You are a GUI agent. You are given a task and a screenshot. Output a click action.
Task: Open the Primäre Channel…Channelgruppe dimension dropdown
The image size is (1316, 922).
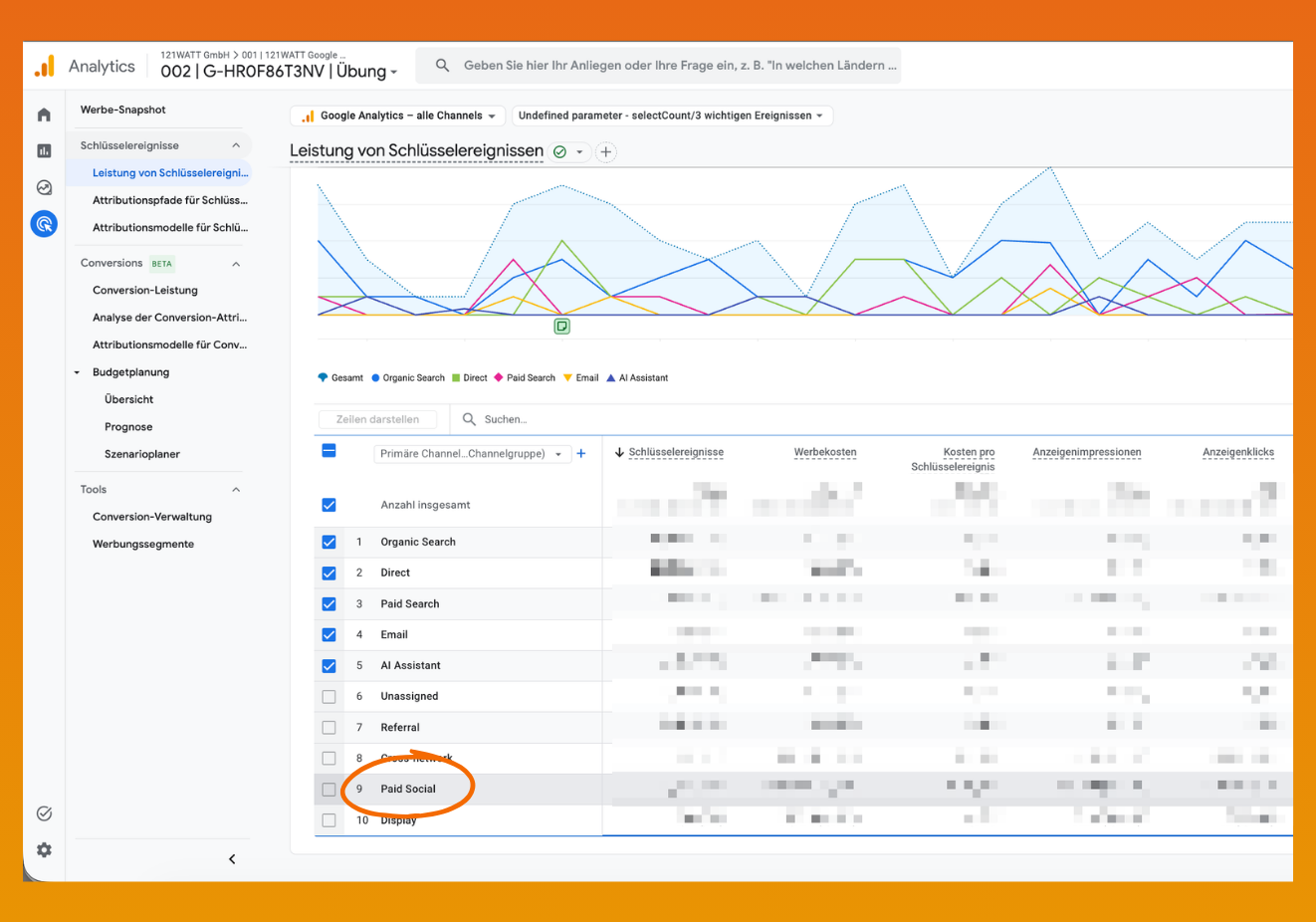coord(473,454)
